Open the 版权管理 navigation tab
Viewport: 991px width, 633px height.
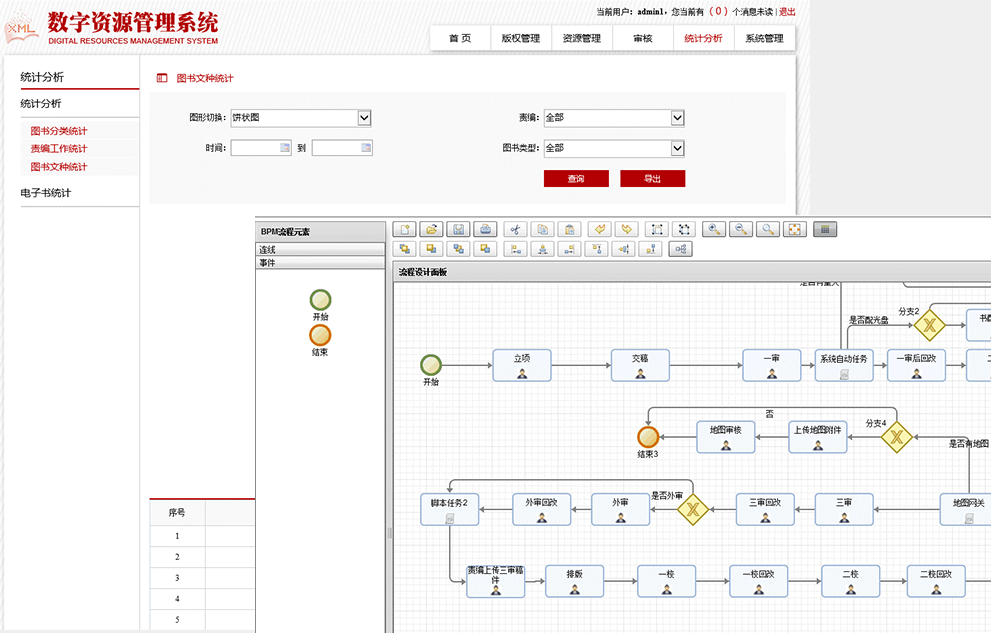(520, 39)
